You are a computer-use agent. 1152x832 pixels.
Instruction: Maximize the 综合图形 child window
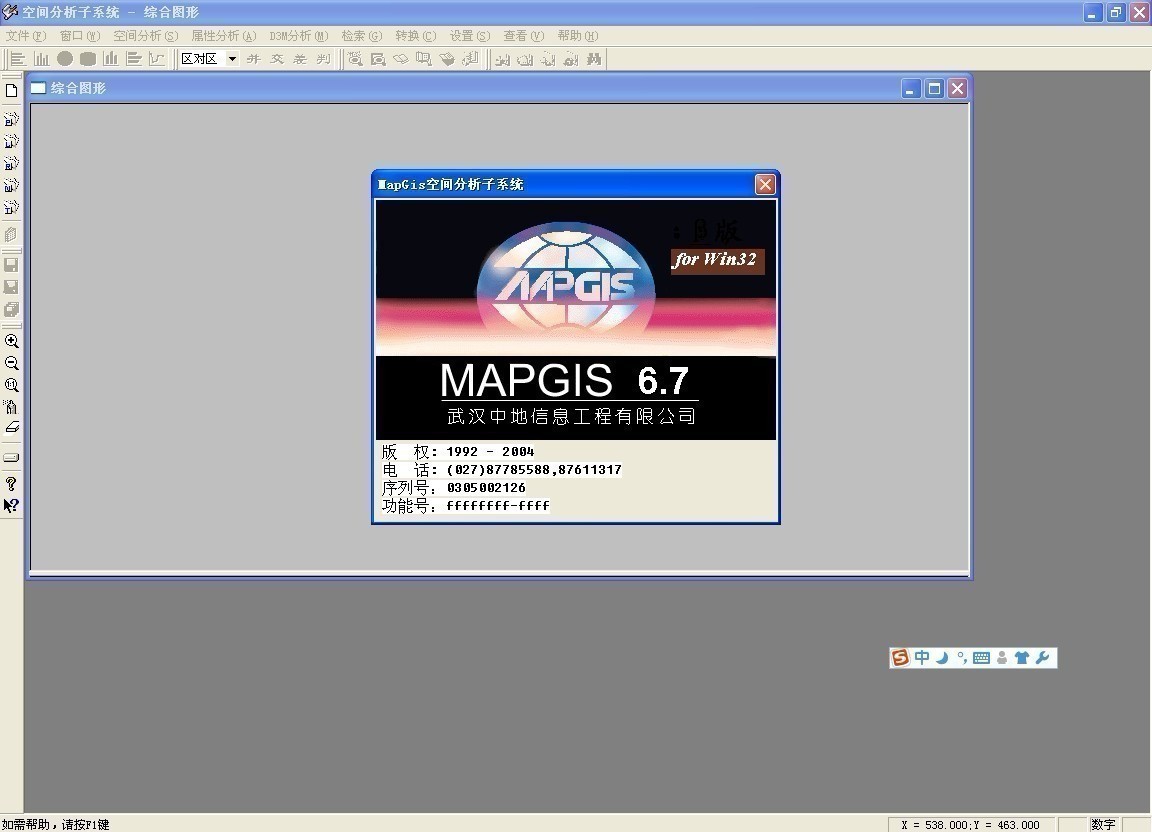point(934,89)
